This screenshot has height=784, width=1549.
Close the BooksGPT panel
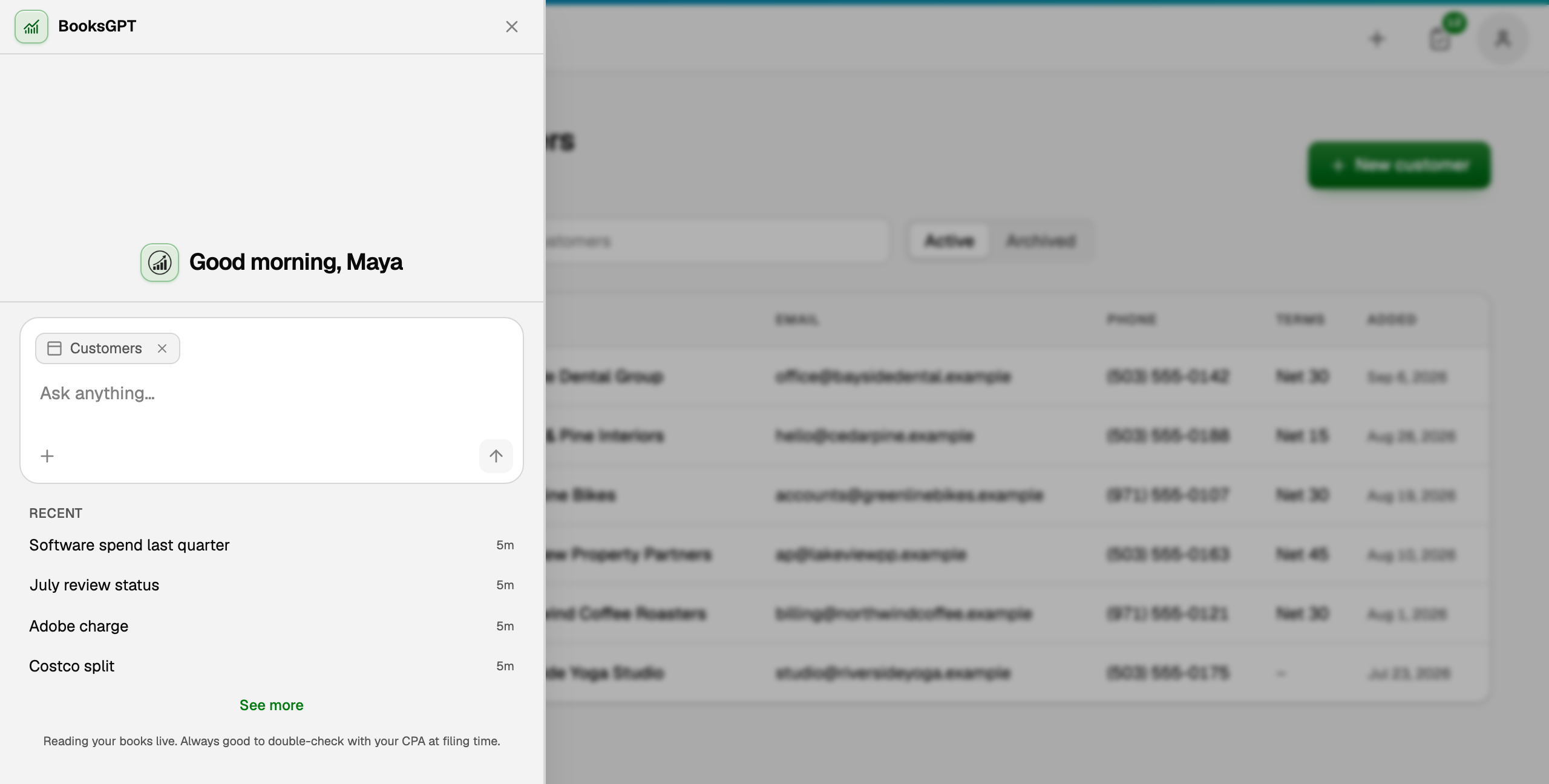[512, 27]
